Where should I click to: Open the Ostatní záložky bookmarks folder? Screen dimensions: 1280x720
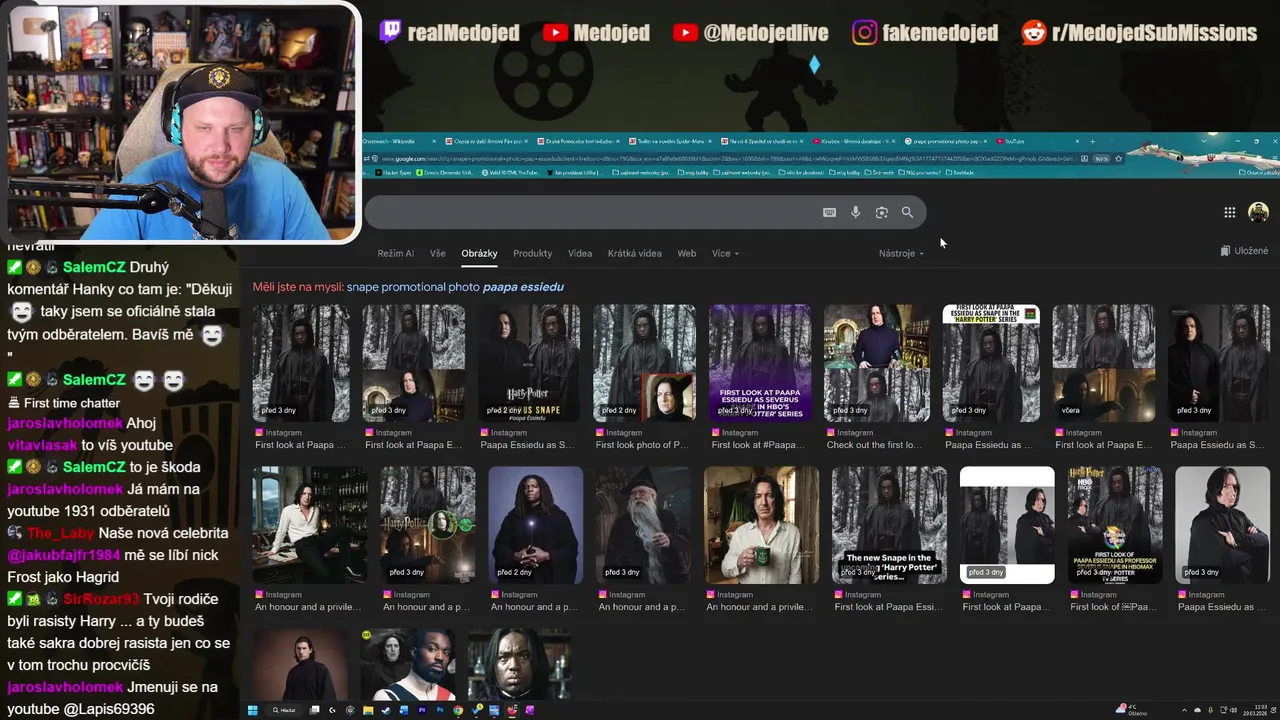[1258, 172]
